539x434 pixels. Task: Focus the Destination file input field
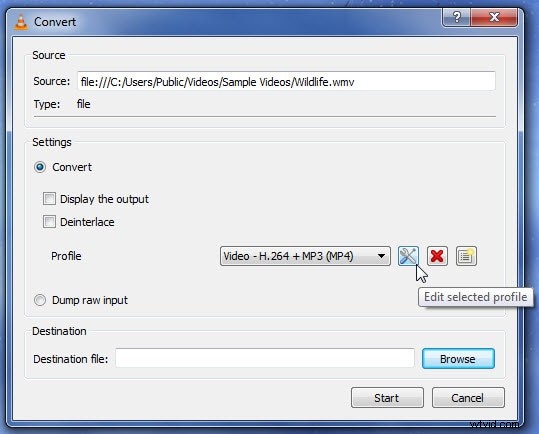coord(265,358)
